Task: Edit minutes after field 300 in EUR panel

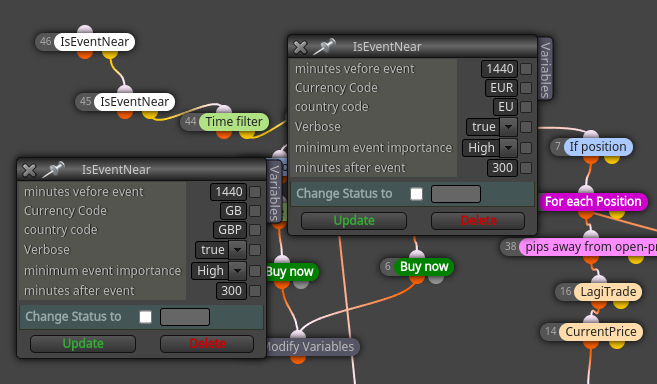Action: [502, 168]
